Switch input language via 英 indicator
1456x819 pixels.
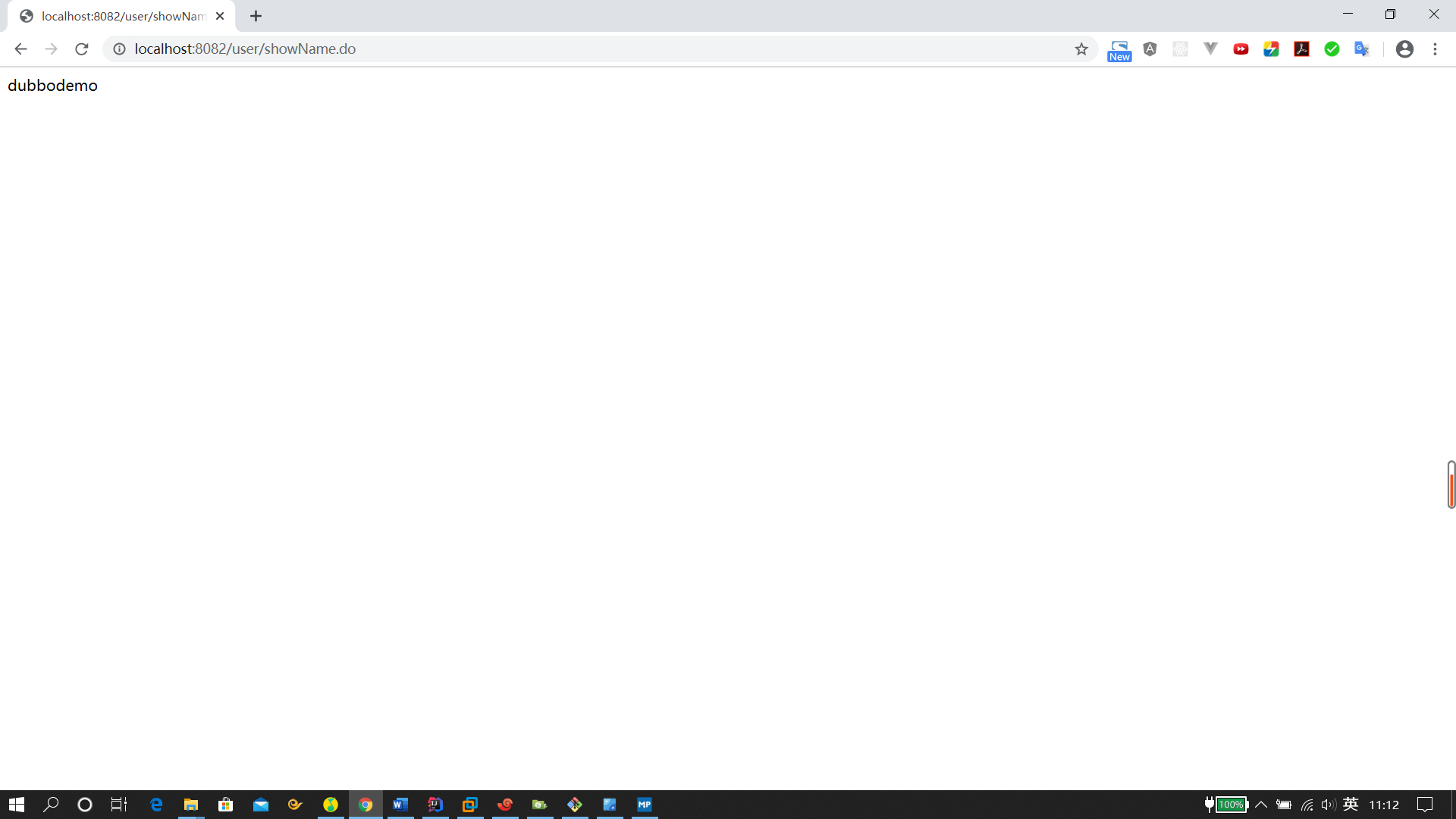1351,805
